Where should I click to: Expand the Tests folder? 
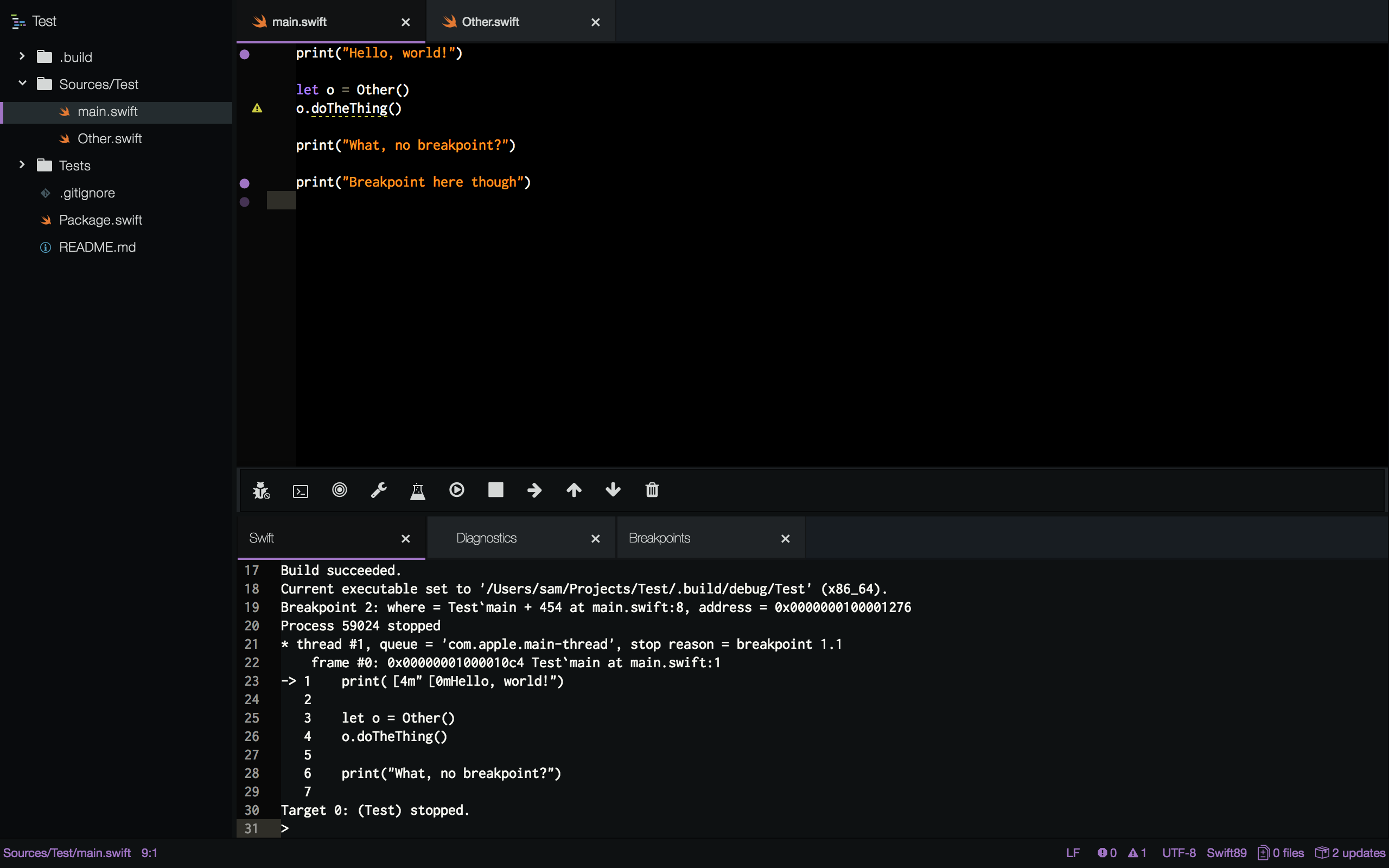click(x=22, y=165)
